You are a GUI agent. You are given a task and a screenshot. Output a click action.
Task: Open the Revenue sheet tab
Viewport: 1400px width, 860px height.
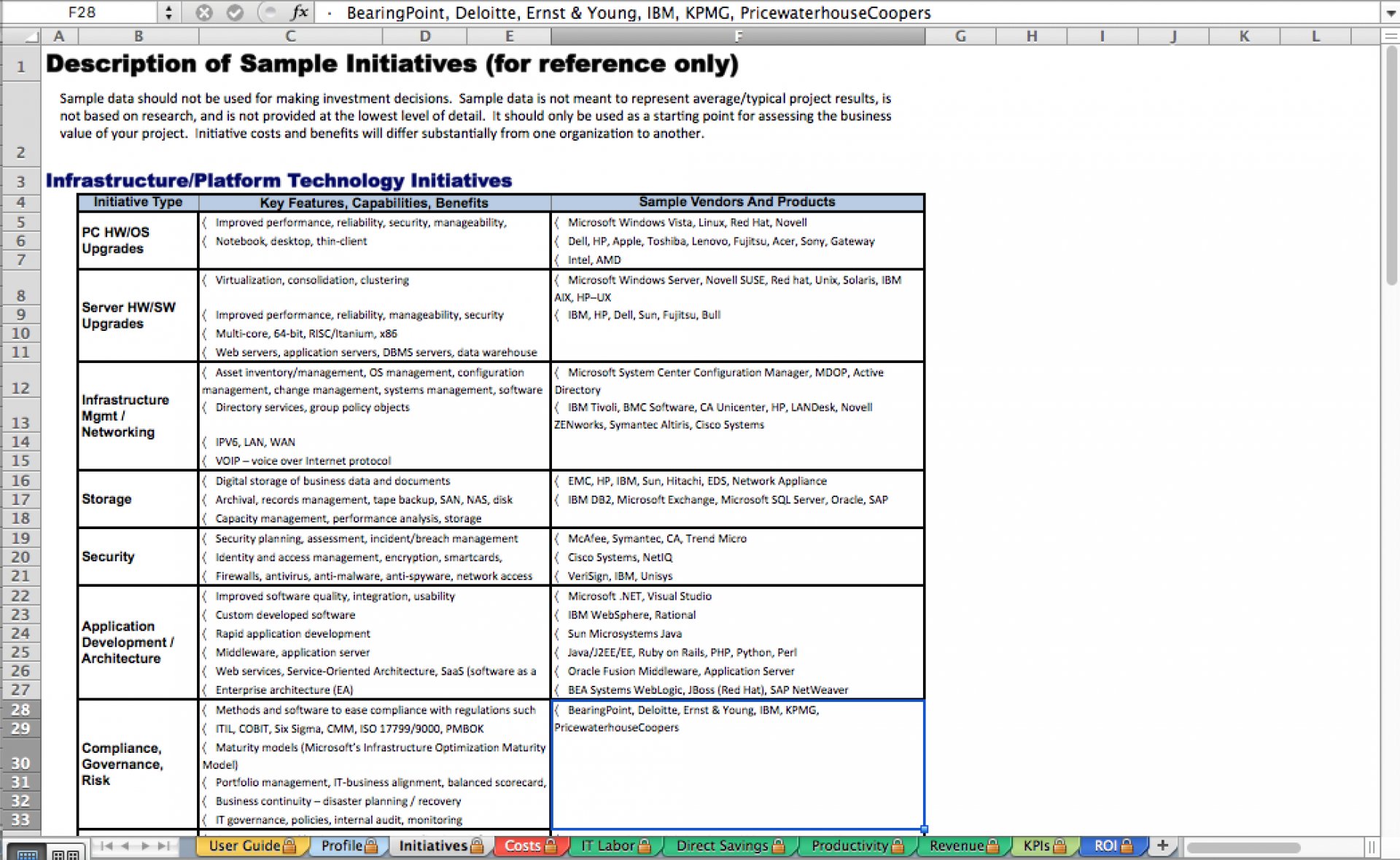pos(964,845)
